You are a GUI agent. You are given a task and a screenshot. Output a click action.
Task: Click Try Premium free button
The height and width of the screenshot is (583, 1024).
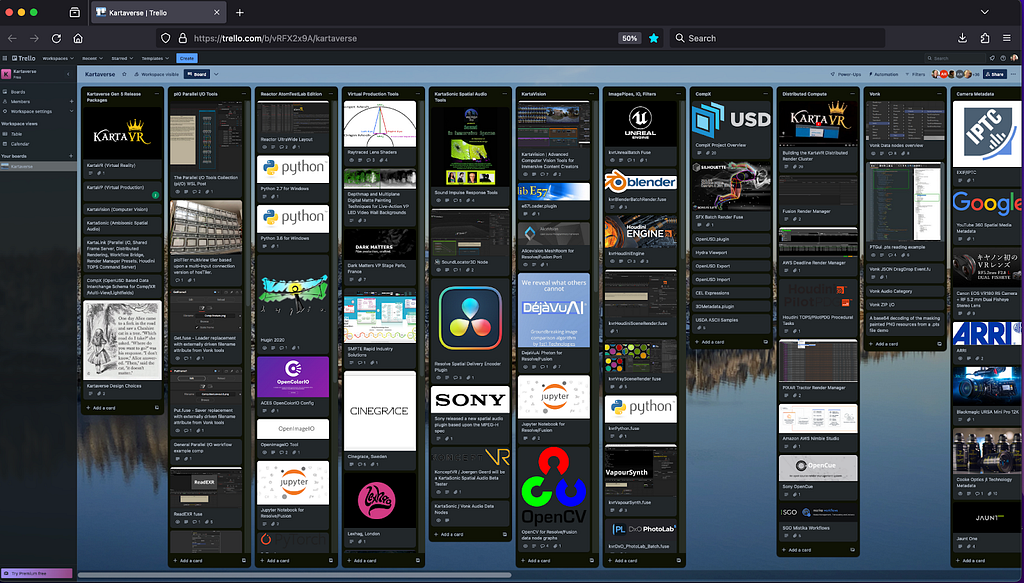36,573
